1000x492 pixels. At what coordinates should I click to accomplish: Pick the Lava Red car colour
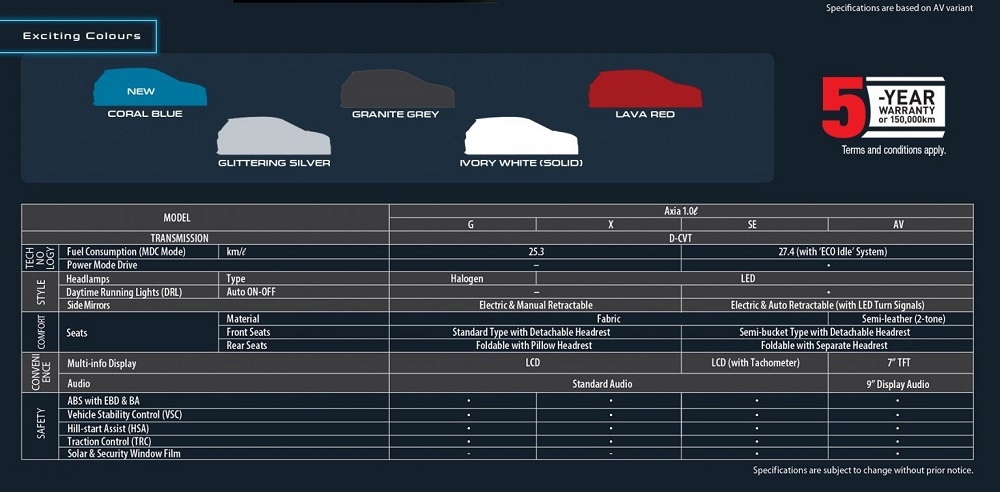[645, 89]
